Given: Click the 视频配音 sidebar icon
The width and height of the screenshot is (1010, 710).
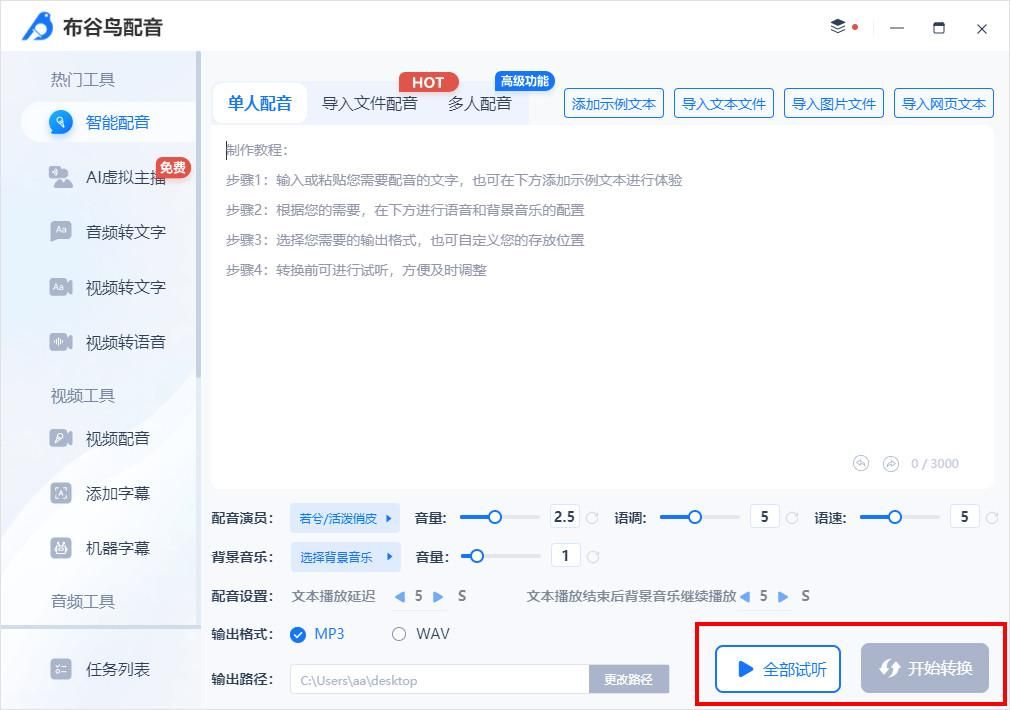Looking at the screenshot, I should tap(61, 438).
